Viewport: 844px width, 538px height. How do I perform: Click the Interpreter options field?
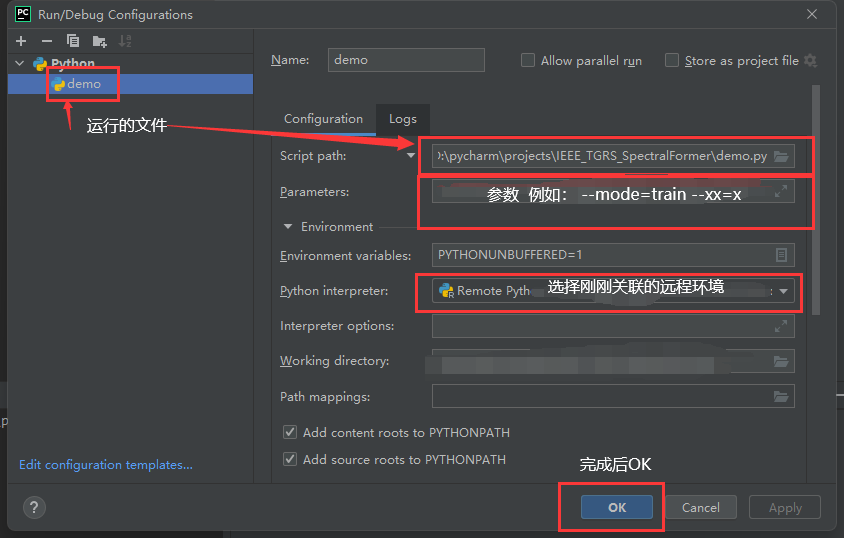pos(613,326)
